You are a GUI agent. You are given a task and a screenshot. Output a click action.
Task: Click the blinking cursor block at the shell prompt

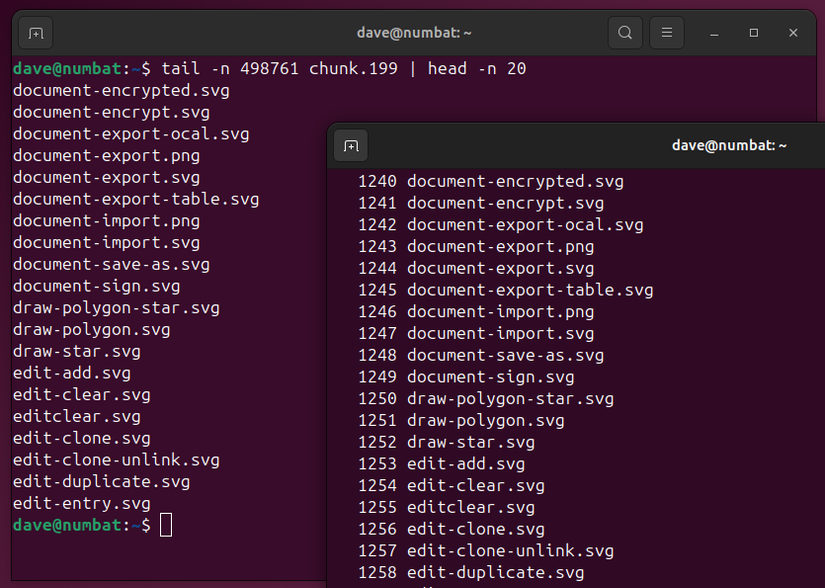(166, 524)
